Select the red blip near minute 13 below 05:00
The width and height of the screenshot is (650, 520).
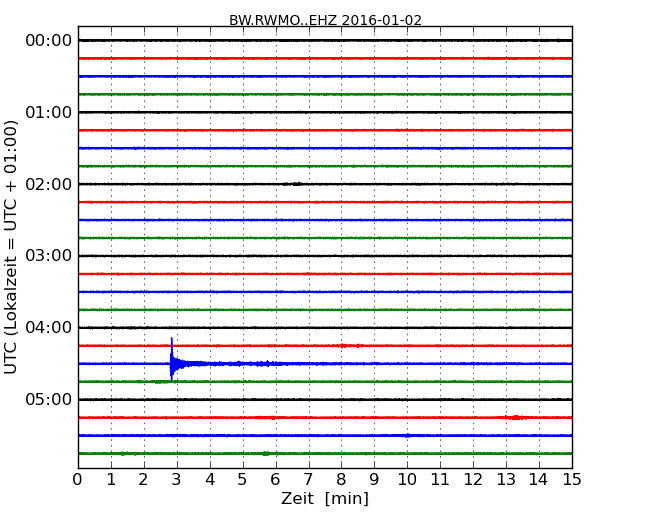coord(516,418)
